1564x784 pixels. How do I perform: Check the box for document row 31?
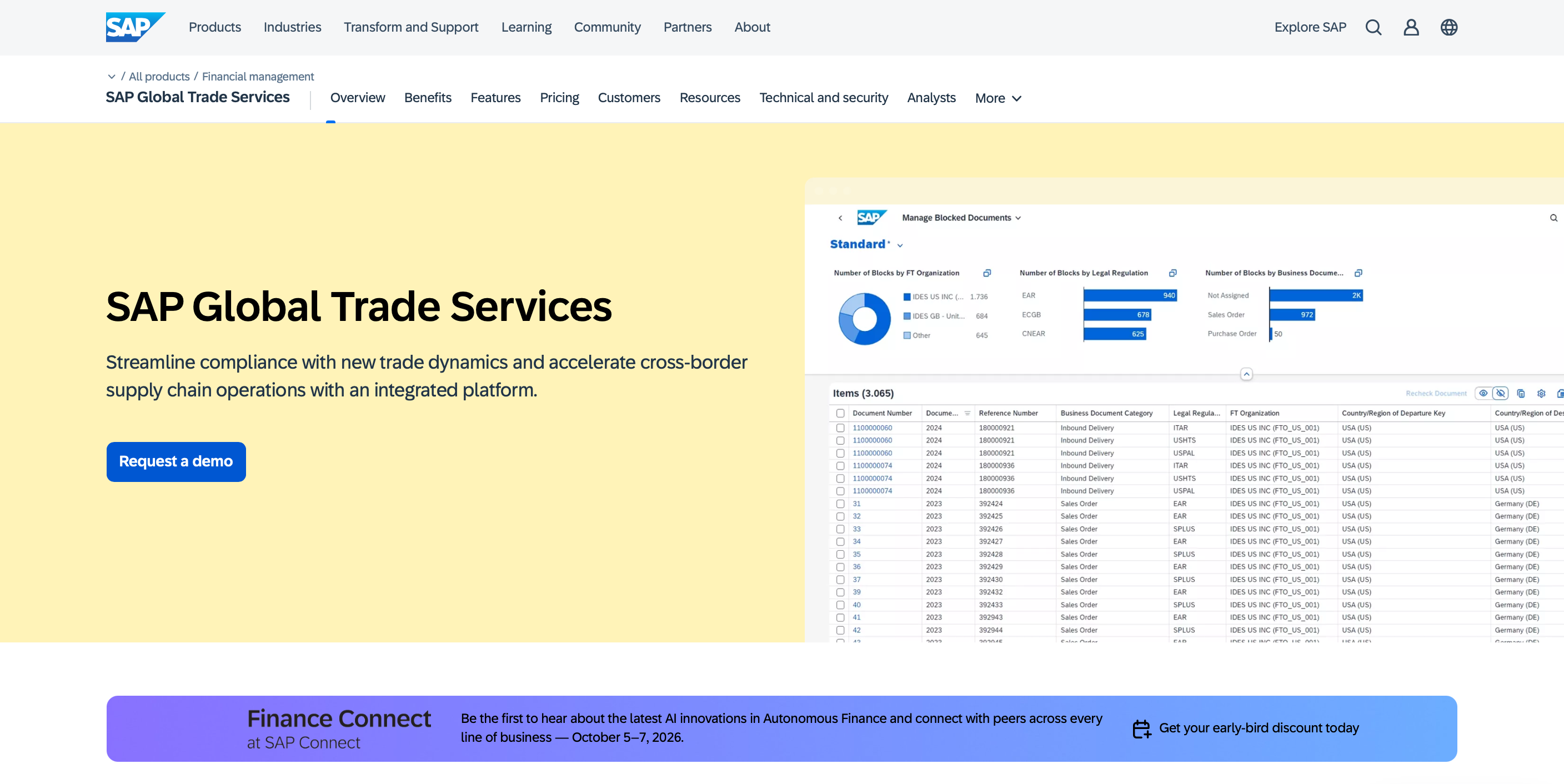(x=840, y=504)
